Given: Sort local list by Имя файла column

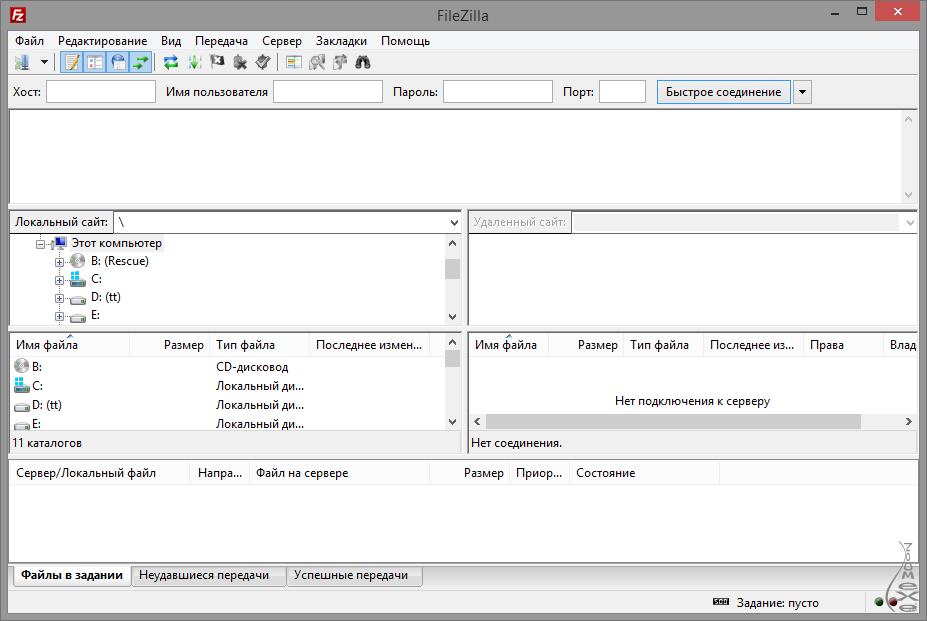Looking at the screenshot, I should point(70,345).
